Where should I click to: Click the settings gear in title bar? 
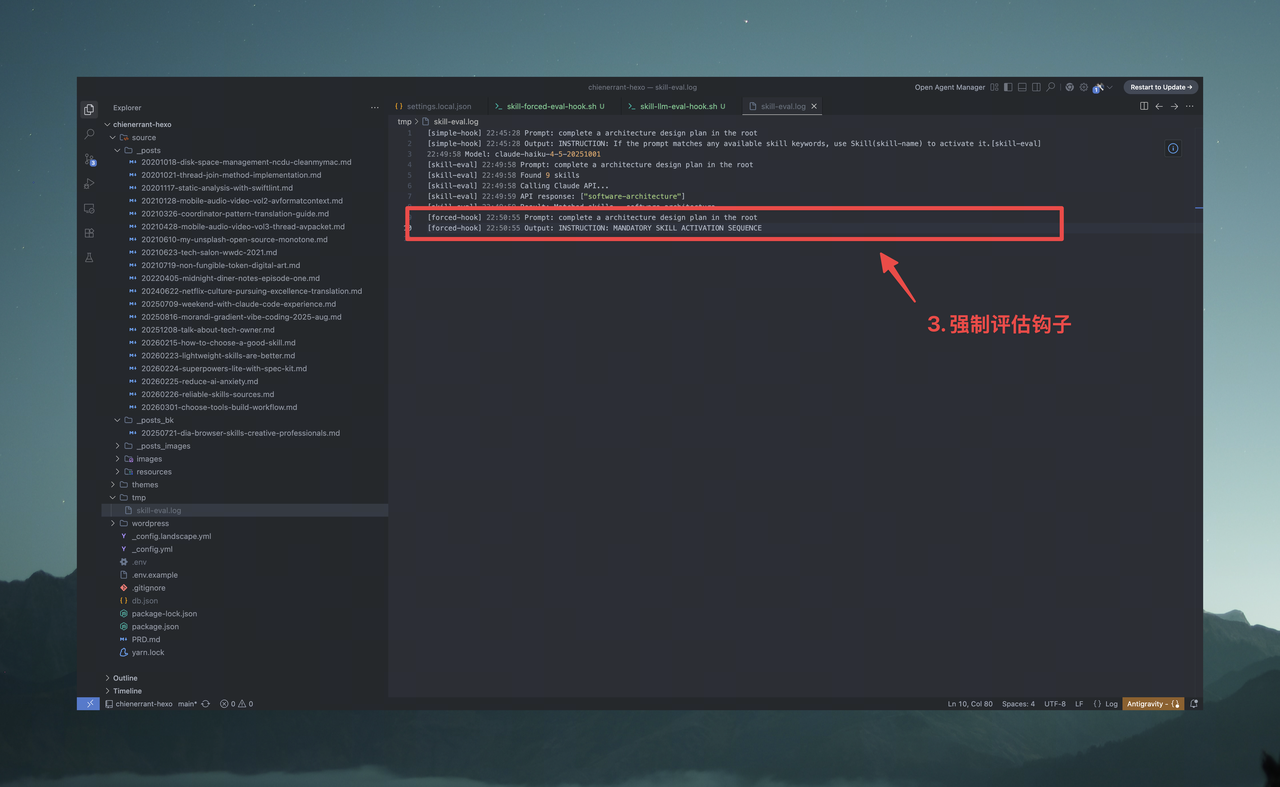tap(1083, 87)
